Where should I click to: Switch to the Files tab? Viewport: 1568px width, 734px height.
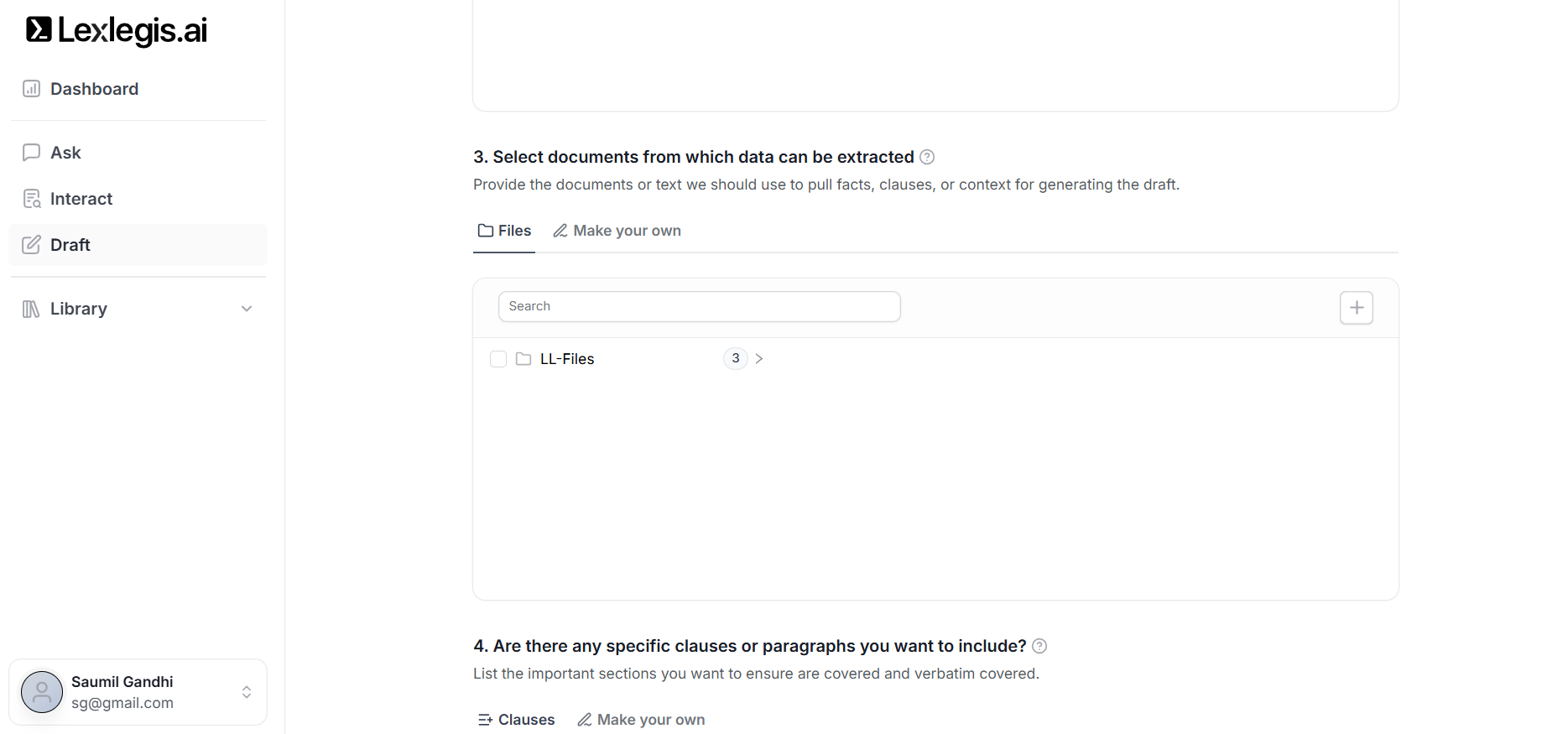504,231
